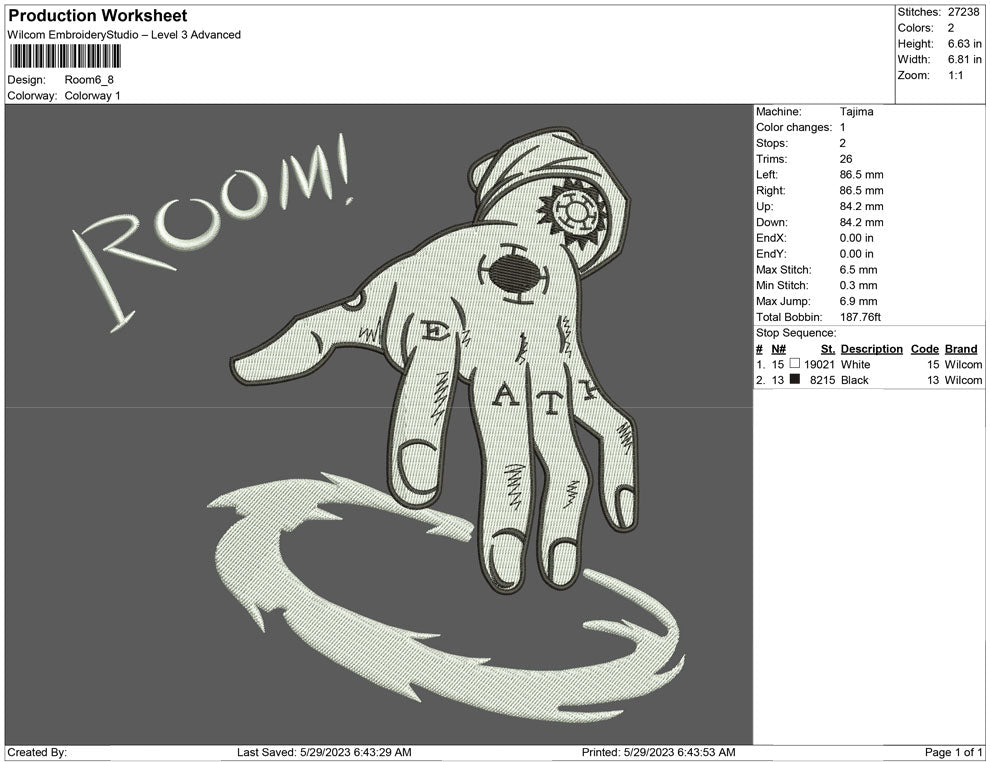Image resolution: width=990 pixels, height=762 pixels.
Task: Click the Colorway 1 value
Action: 92,95
